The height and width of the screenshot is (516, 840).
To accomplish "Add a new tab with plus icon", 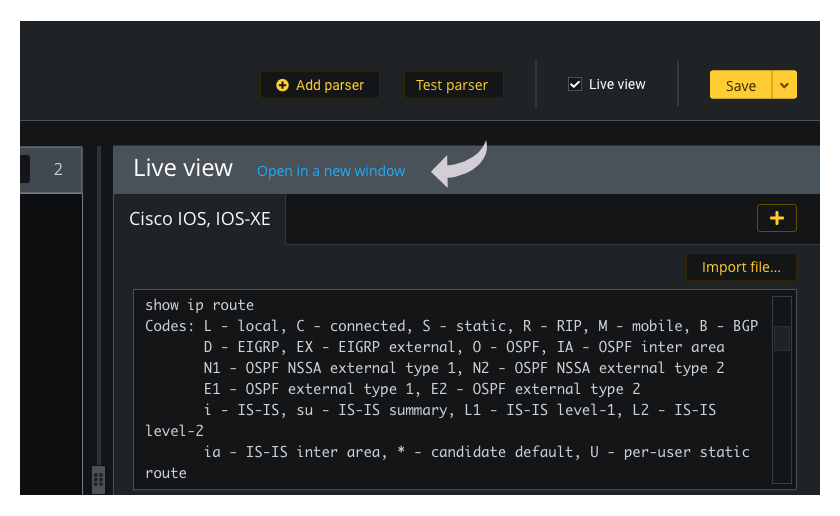I will click(x=777, y=218).
